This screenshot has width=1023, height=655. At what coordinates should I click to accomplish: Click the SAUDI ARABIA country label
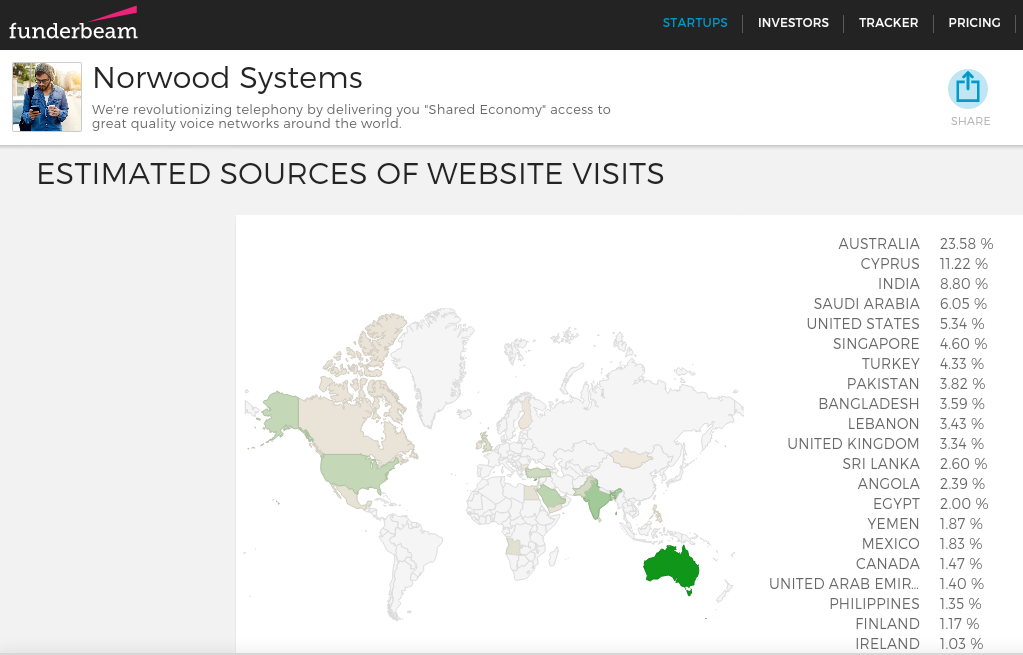click(866, 304)
